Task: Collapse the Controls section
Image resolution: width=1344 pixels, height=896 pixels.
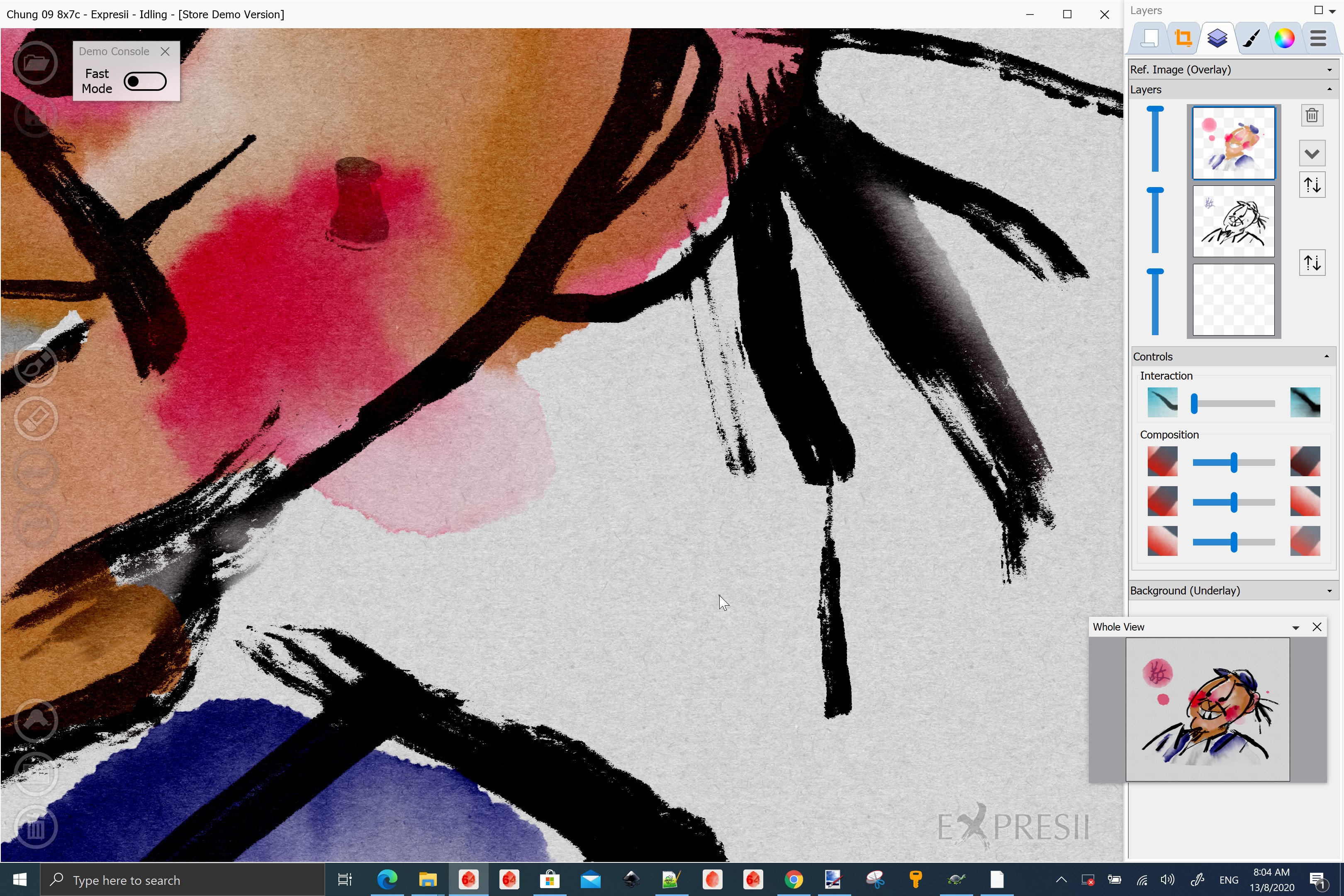Action: click(1326, 357)
